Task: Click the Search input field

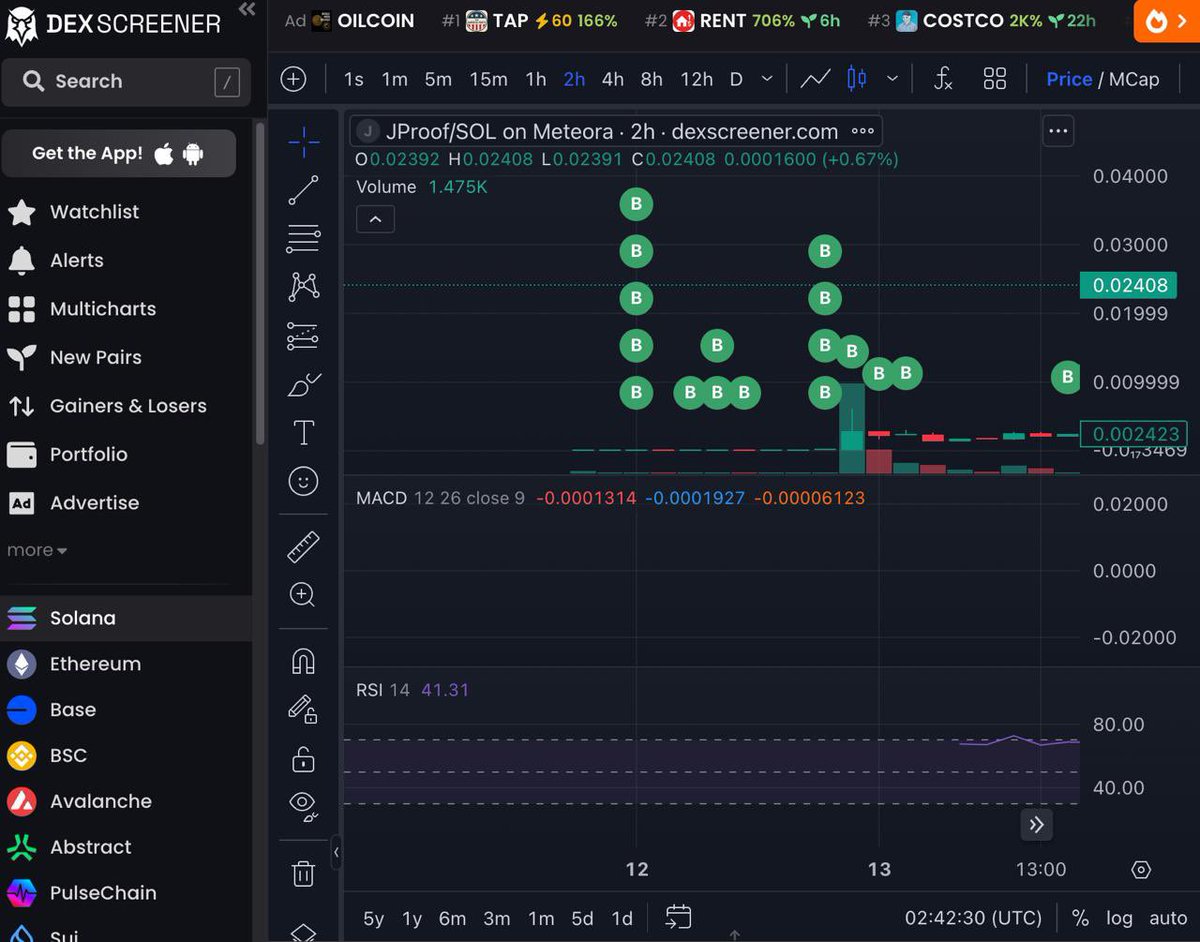Action: [x=125, y=82]
